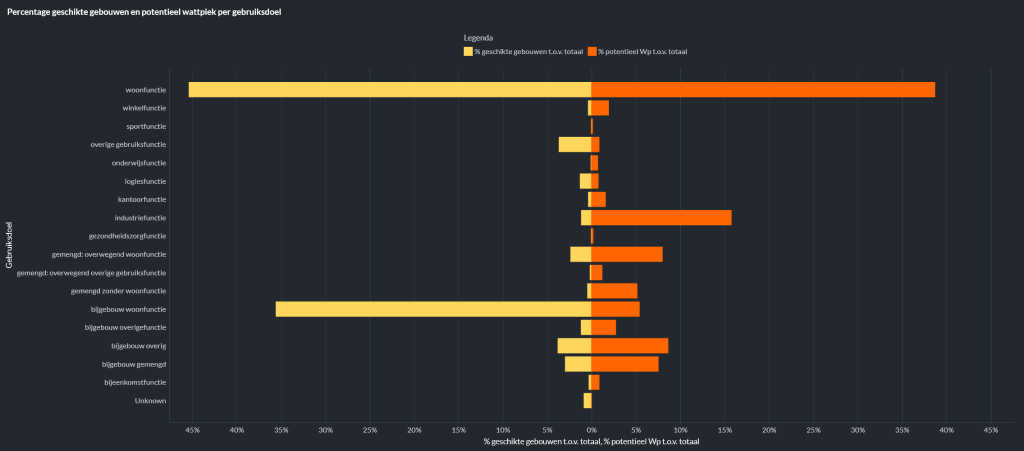The image size is (1024, 451).
Task: Toggle the '% potentieel Wp t.o.v. totaal' legend label
Action: pos(643,51)
